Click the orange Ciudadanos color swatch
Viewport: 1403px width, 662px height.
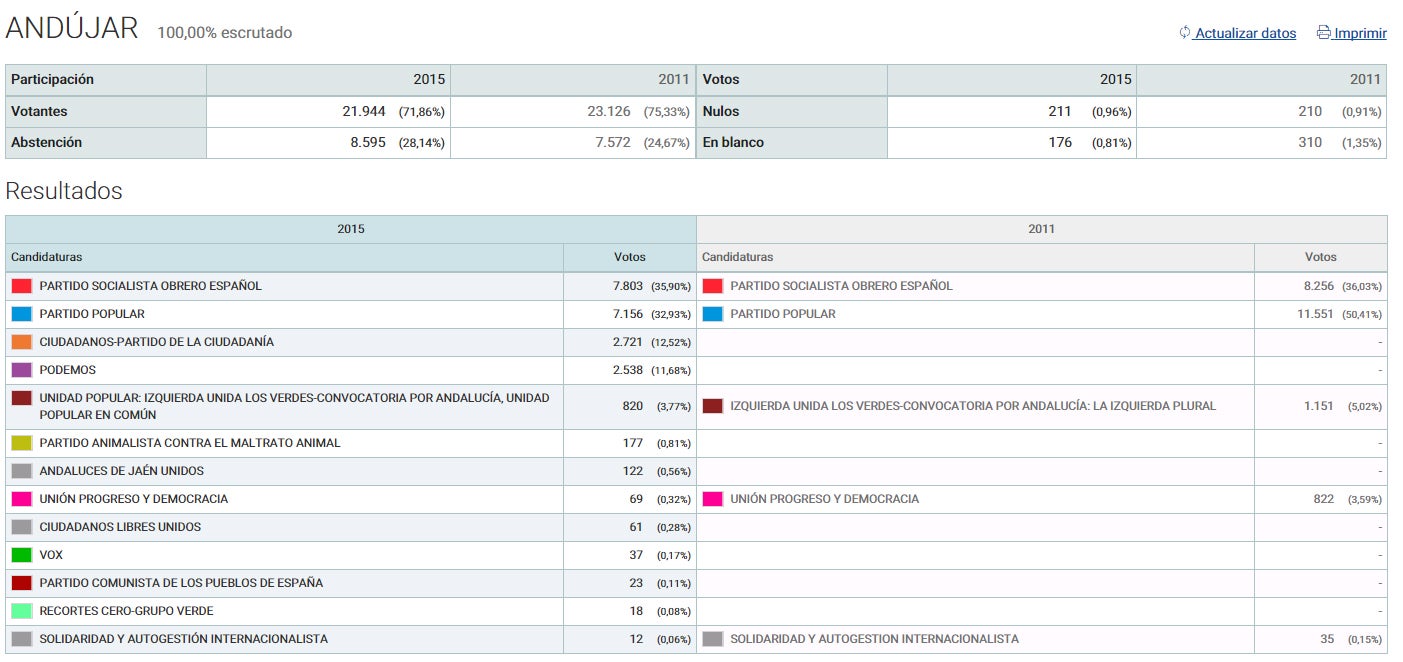(22, 342)
